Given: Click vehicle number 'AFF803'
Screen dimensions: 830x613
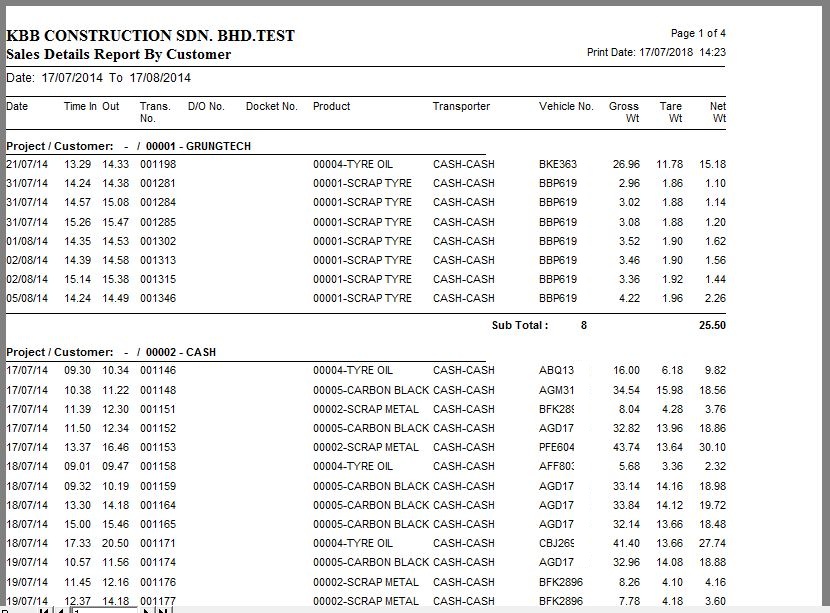Looking at the screenshot, I should point(557,467).
